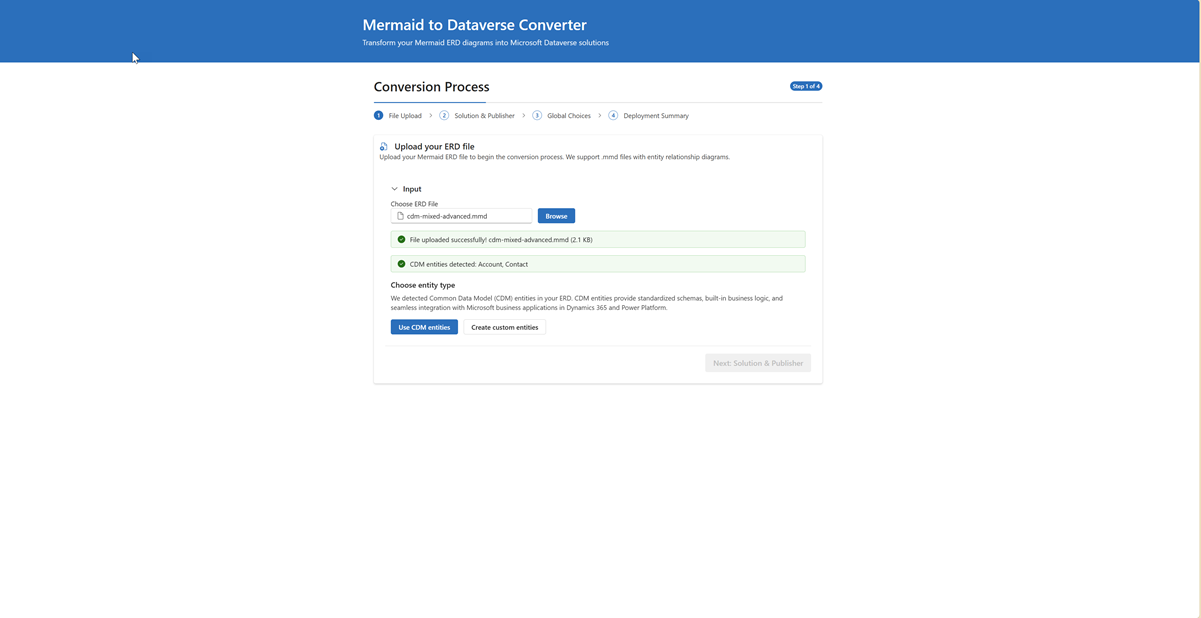Click the step 1 File Upload circle icon
The width and height of the screenshot is (1201, 618).
pos(379,115)
